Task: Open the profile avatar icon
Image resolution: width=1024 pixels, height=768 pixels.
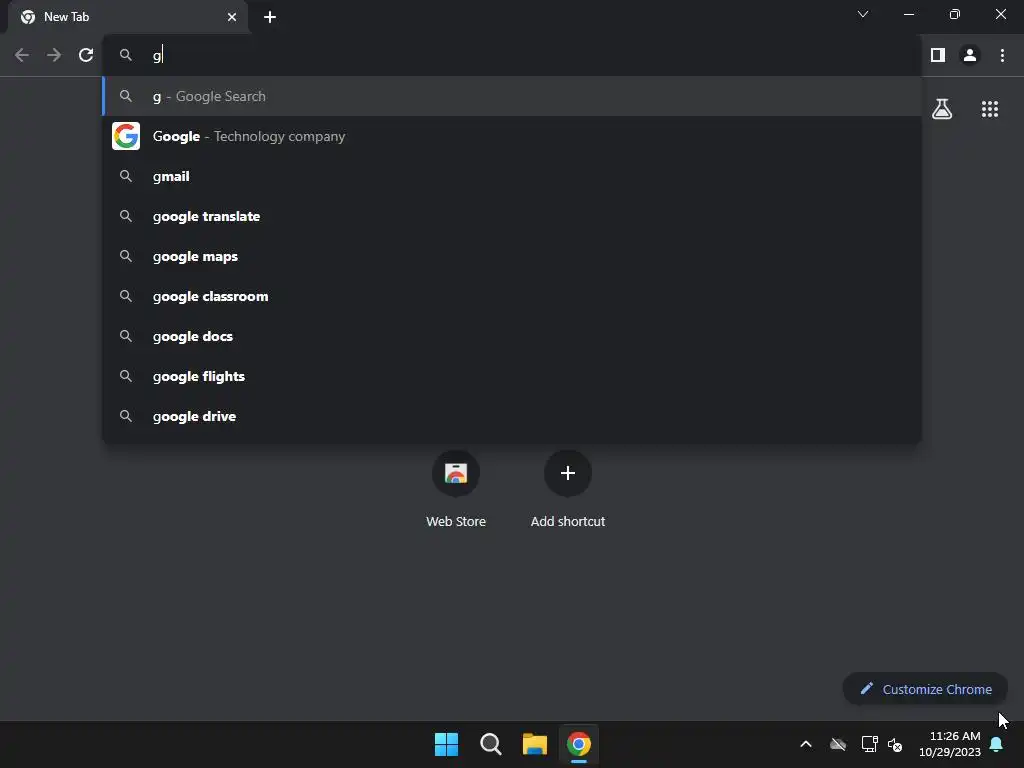Action: 970,56
